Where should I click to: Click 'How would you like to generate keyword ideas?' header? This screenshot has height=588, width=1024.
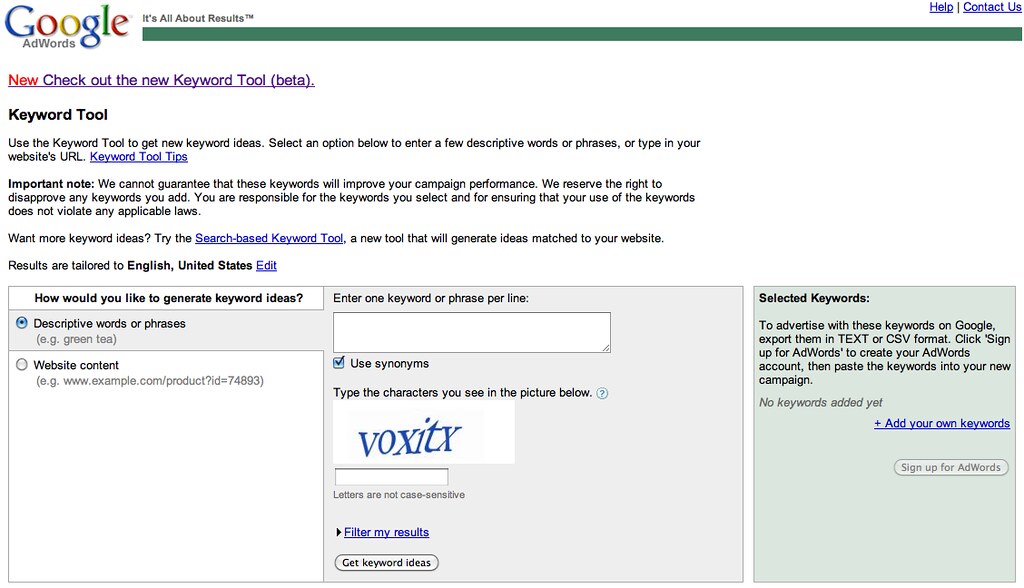point(168,298)
